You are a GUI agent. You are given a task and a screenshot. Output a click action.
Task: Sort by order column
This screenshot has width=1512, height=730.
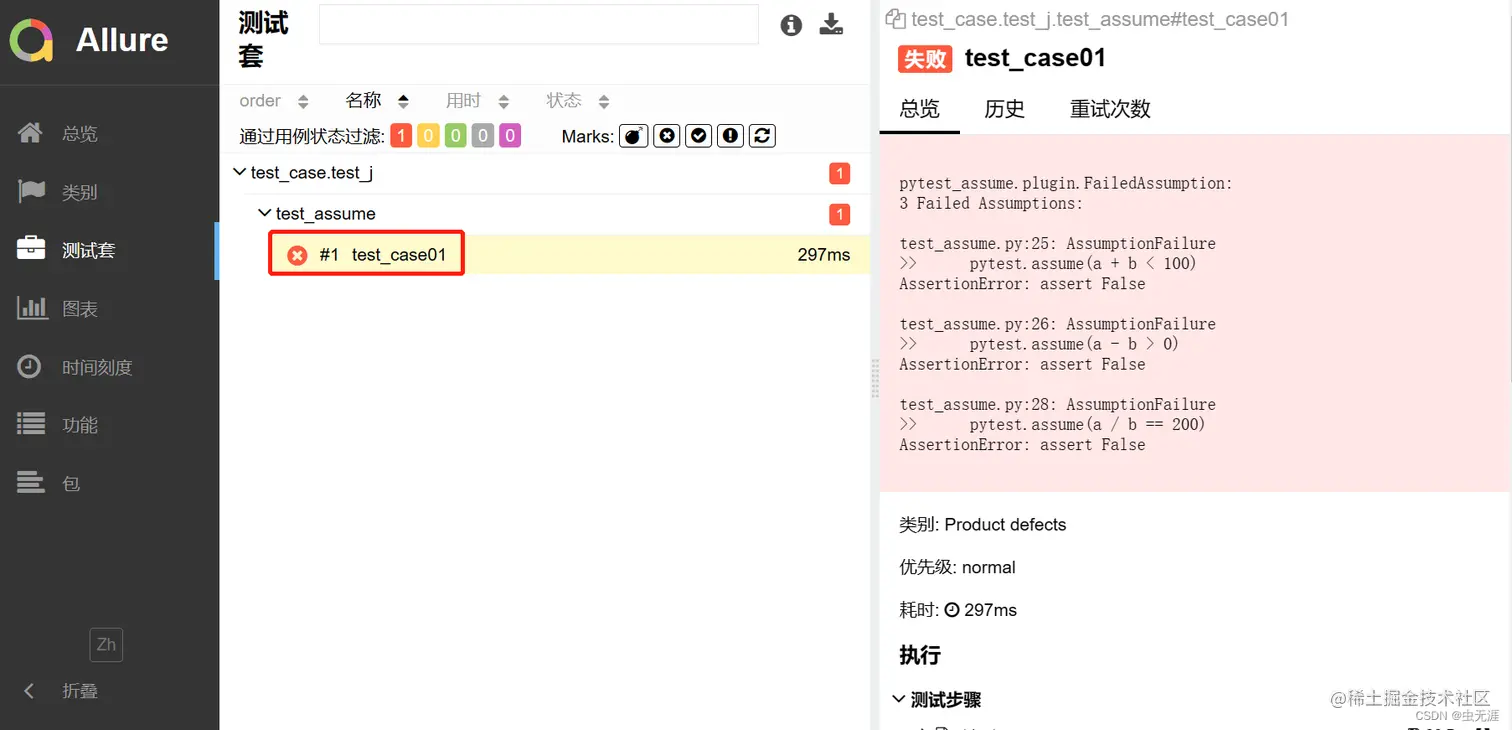274,101
